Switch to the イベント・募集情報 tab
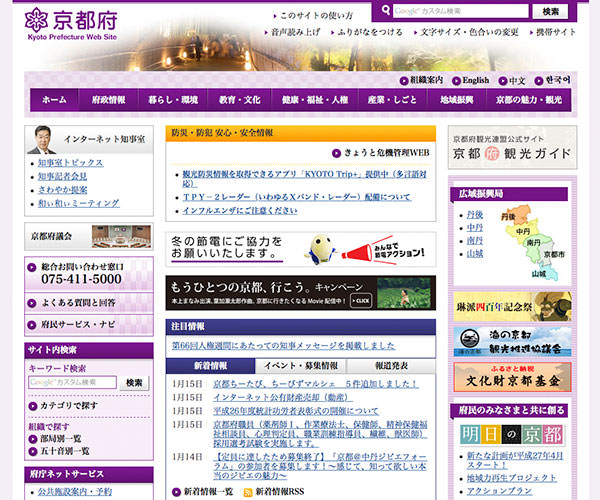The image size is (600, 500). pos(301,367)
